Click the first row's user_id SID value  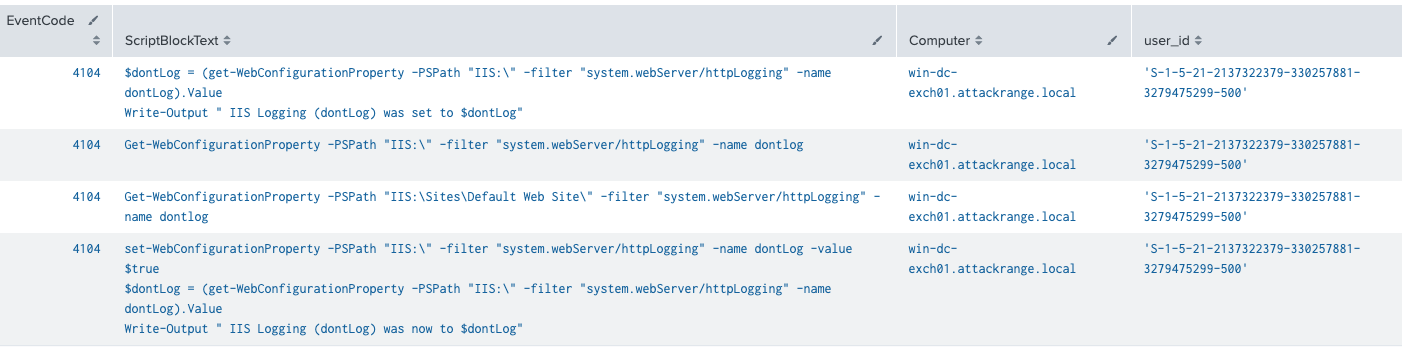[1252, 83]
